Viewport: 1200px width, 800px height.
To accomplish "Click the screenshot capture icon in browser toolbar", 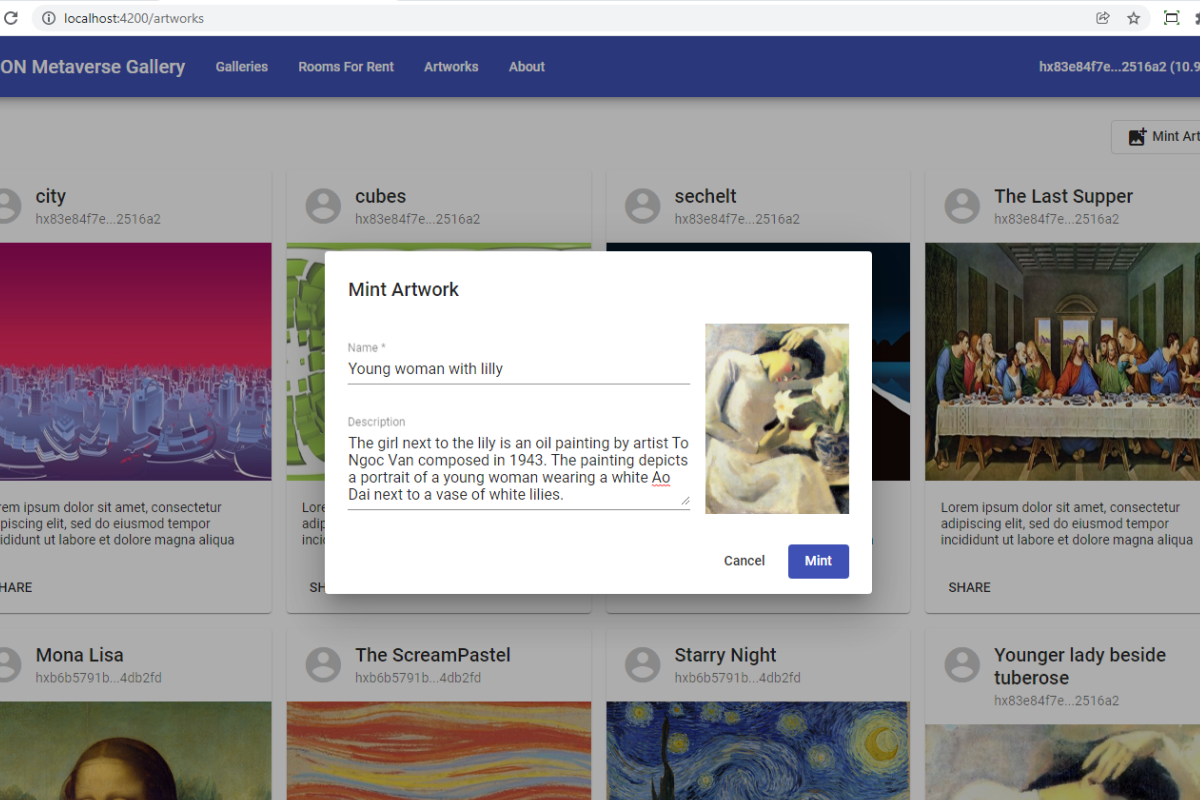I will 1171,18.
